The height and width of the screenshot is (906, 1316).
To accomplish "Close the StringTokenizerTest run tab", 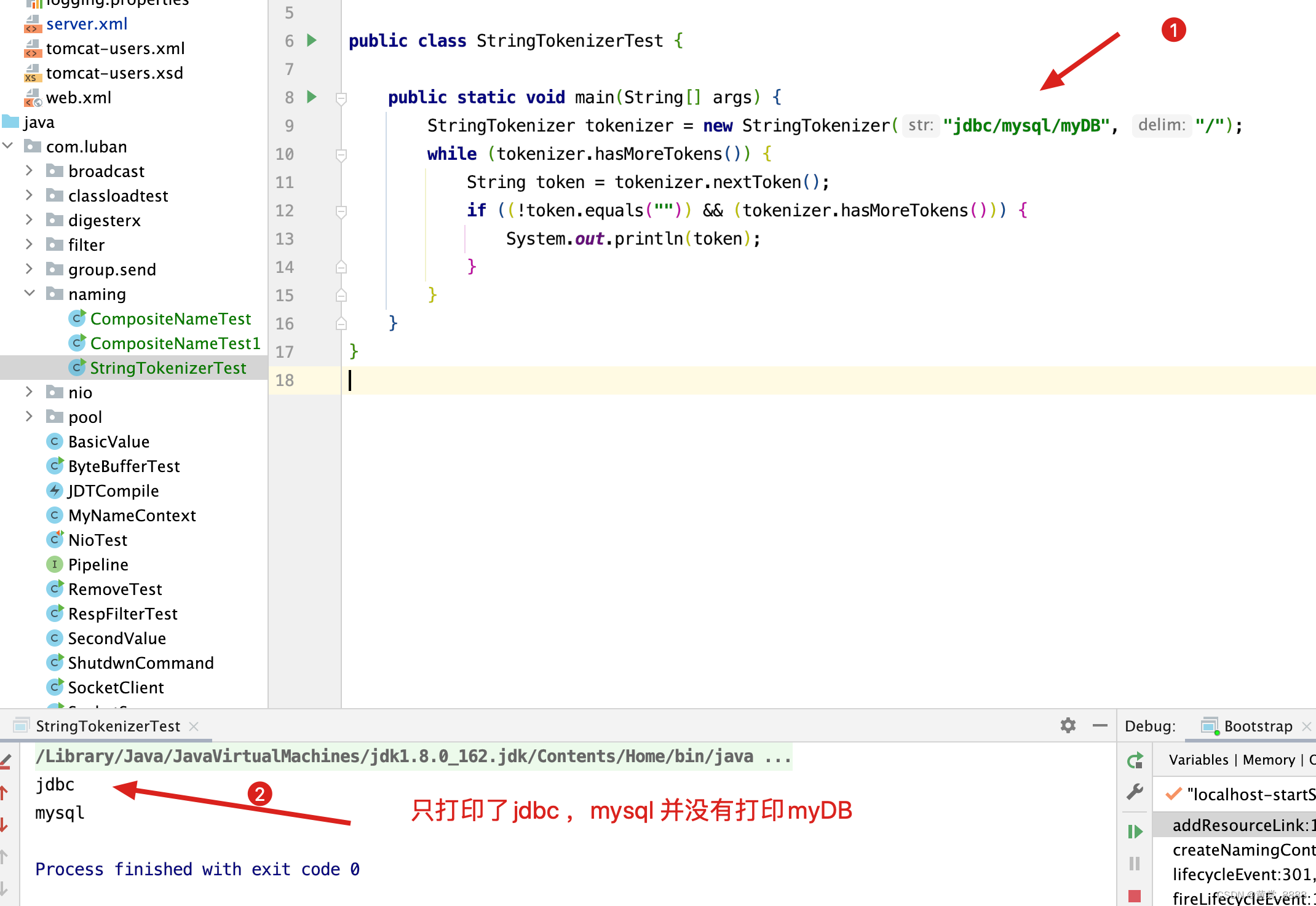I will point(194,727).
